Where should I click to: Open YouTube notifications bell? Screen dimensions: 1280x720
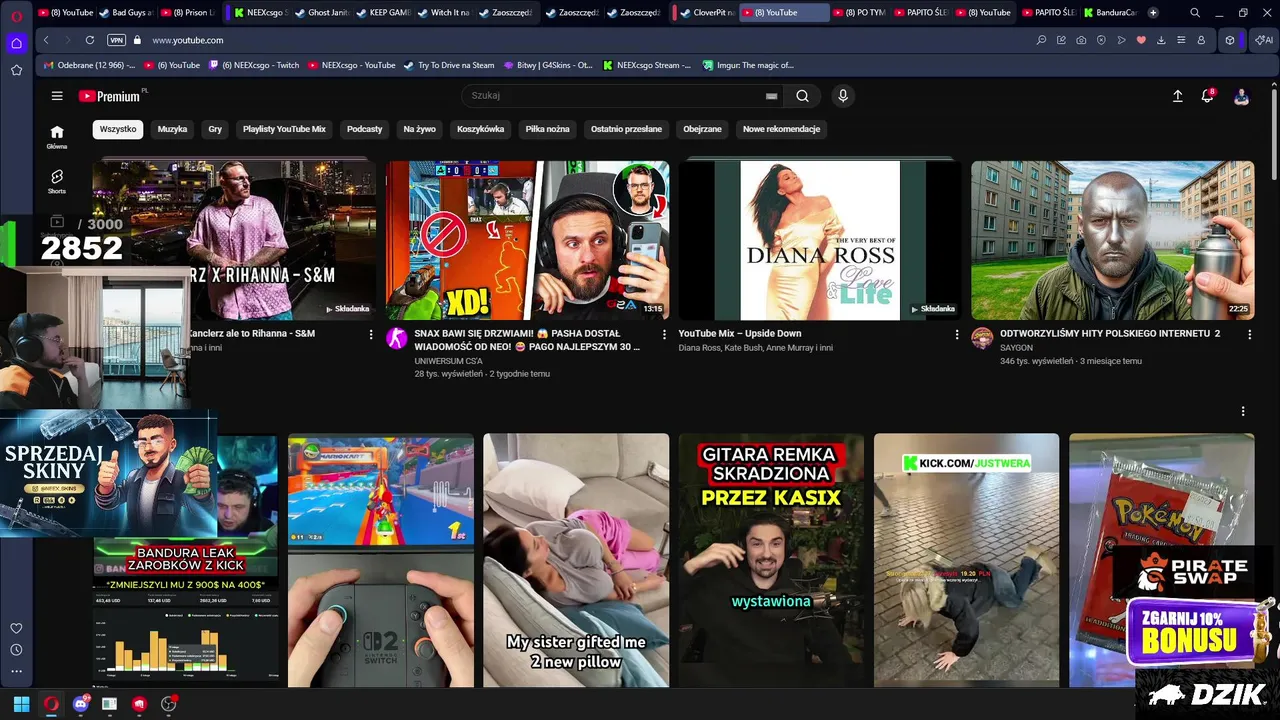coord(1208,96)
